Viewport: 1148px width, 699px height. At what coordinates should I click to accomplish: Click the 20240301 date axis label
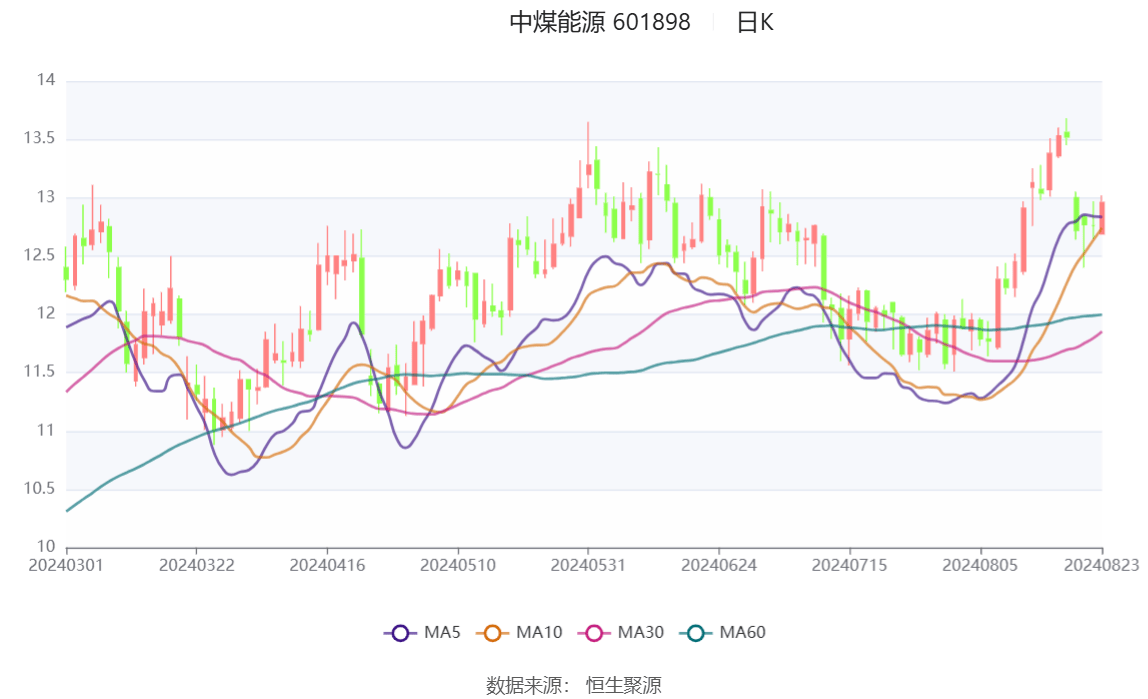(63, 563)
